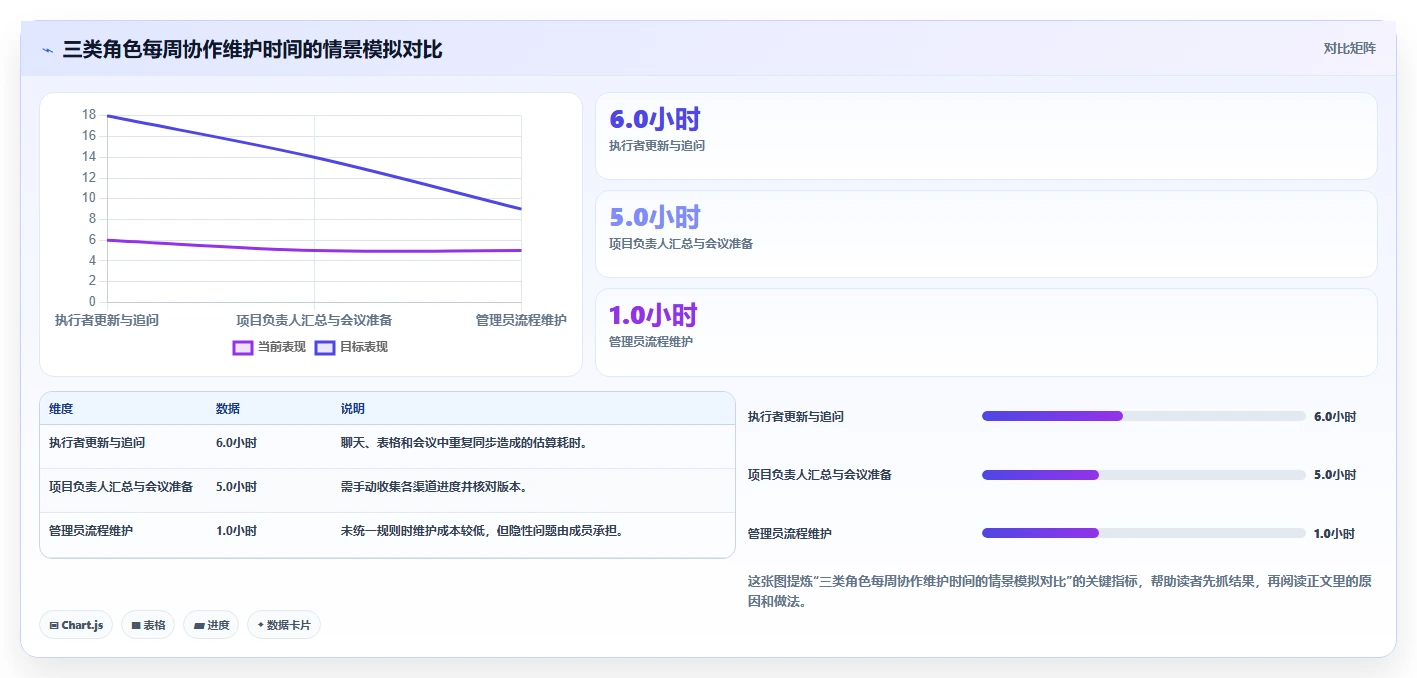Screen dimensions: 1417x678
Task: Click the 项目负责人汇总与会议准备 progress bar
Action: tap(1144, 475)
